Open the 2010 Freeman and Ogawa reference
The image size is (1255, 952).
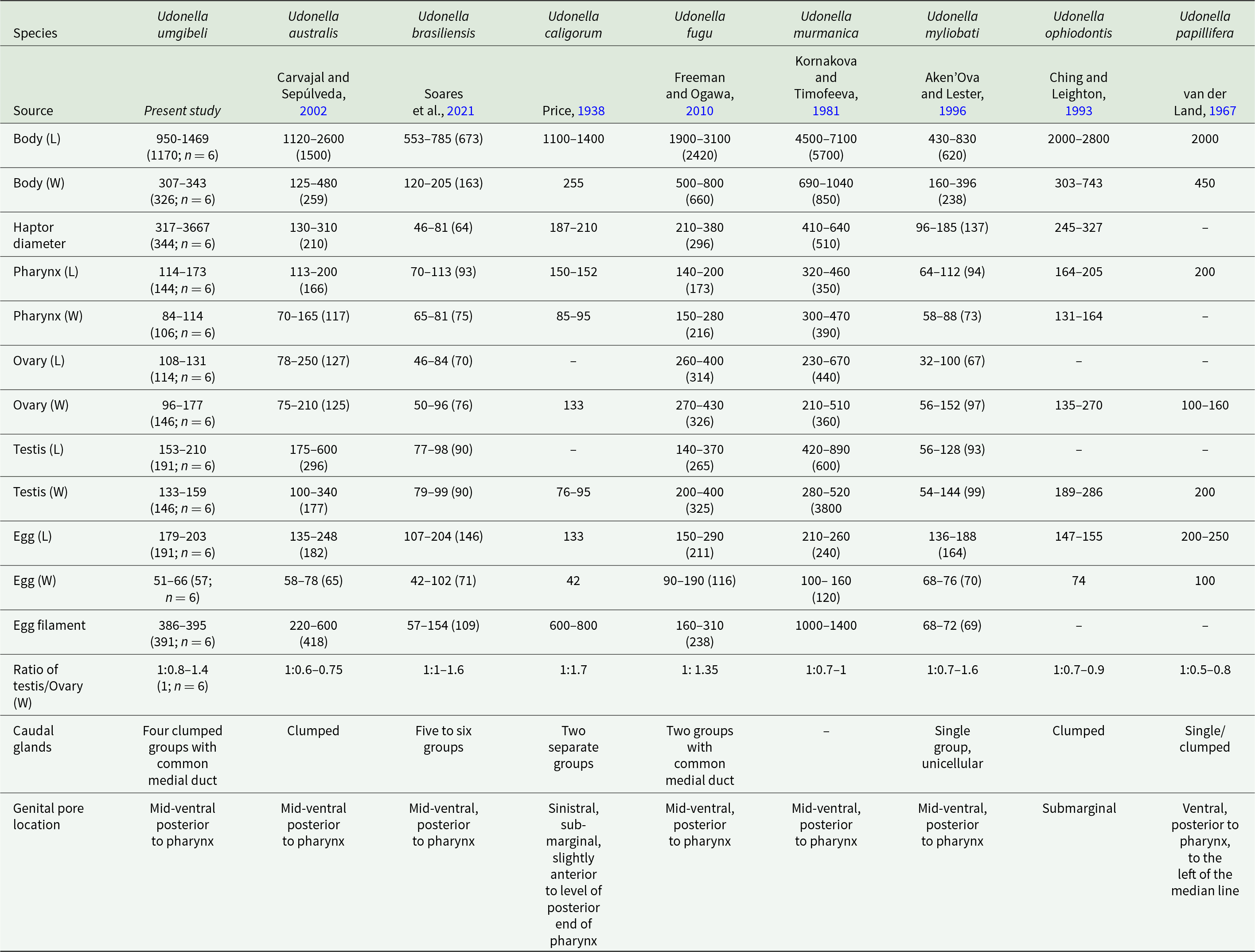coord(700,111)
